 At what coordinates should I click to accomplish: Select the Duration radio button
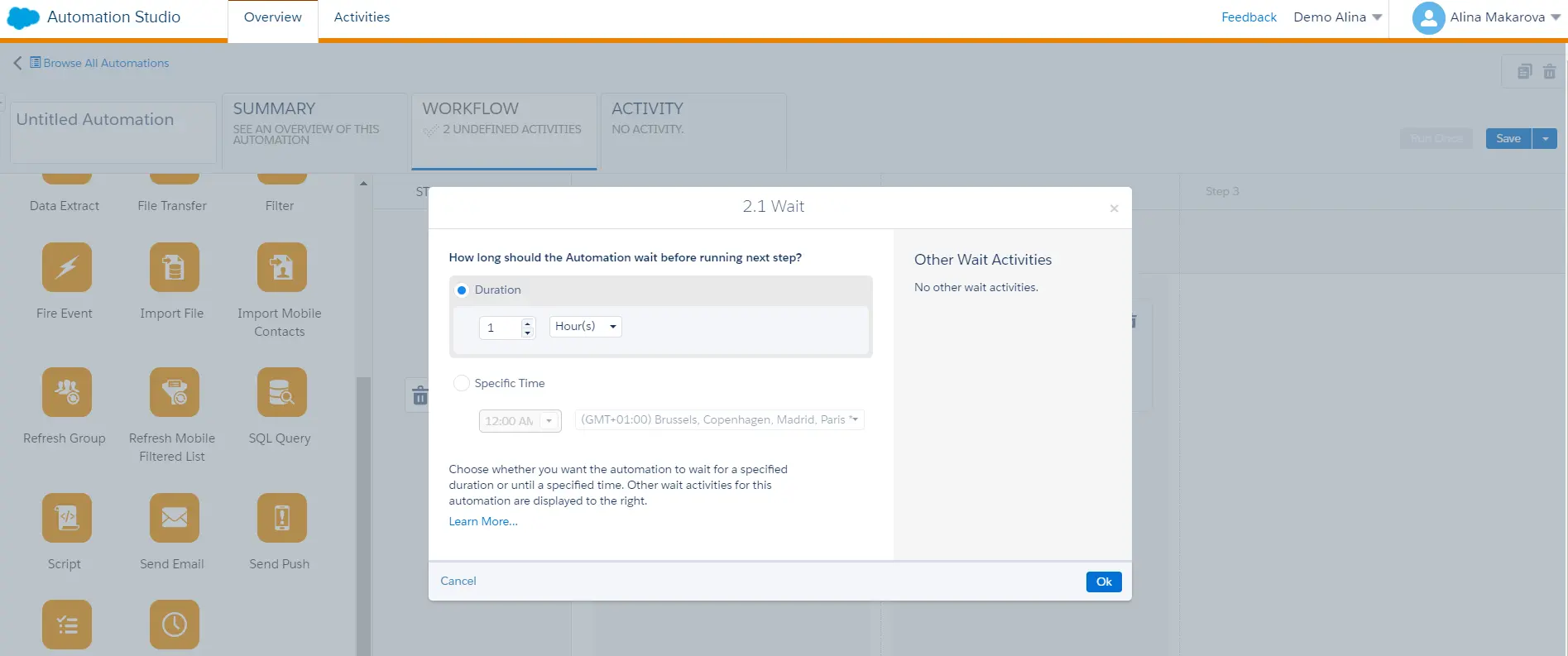[462, 290]
